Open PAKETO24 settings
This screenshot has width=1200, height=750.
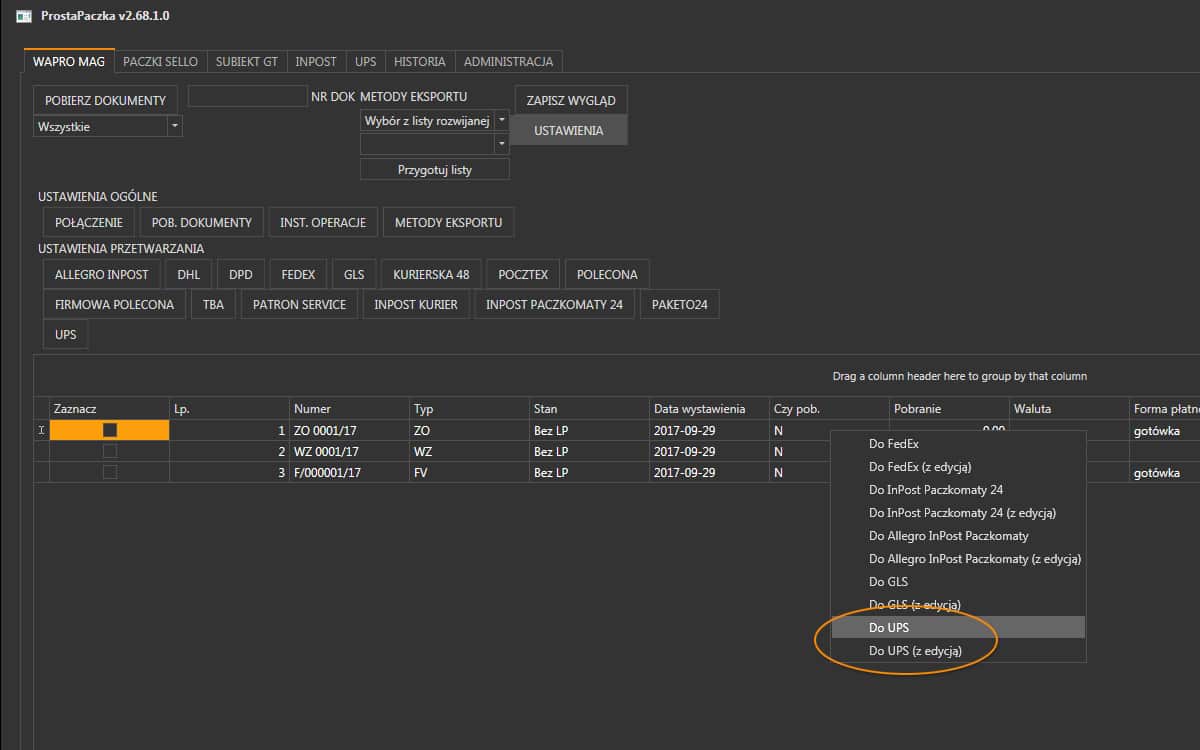(680, 304)
